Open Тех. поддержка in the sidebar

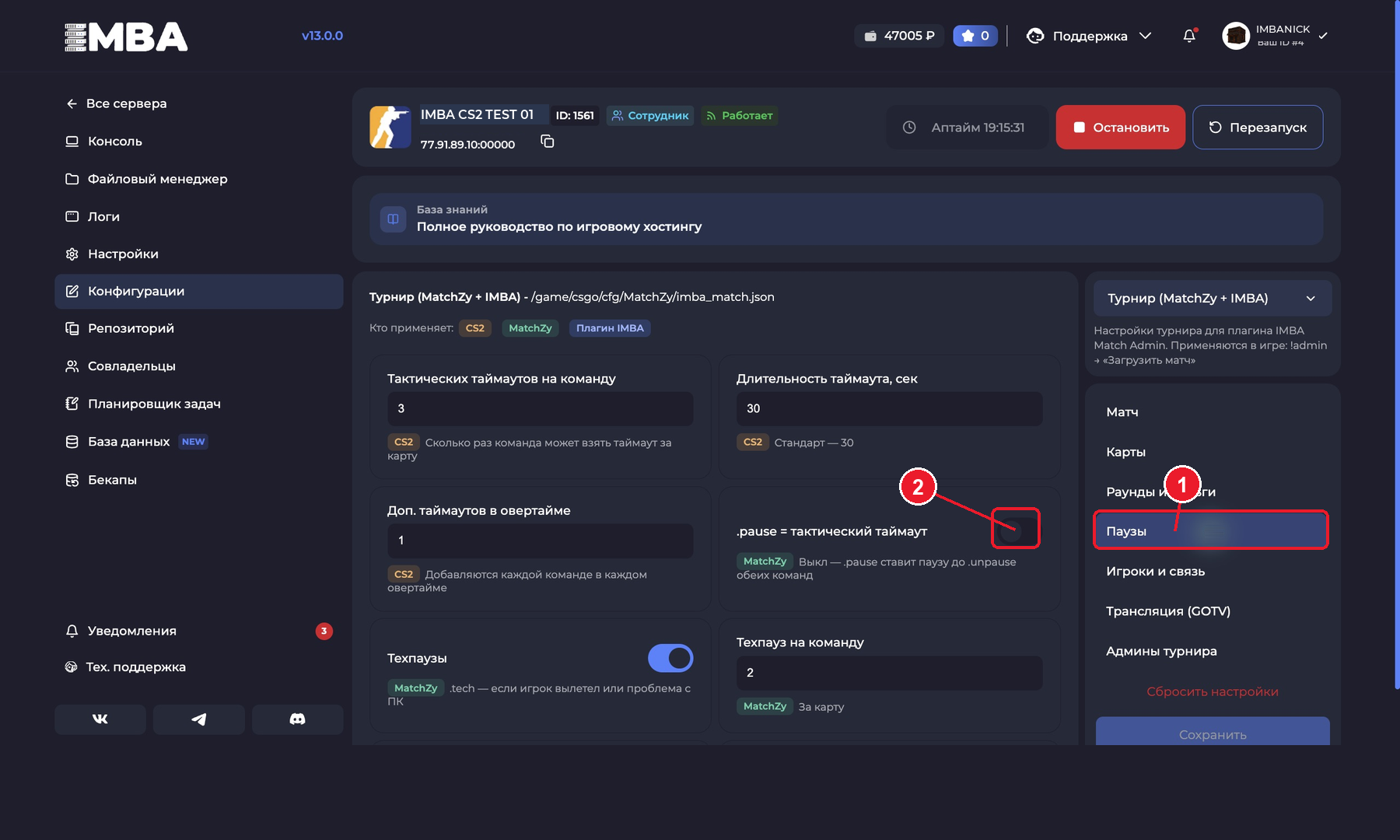pyautogui.click(x=198, y=667)
